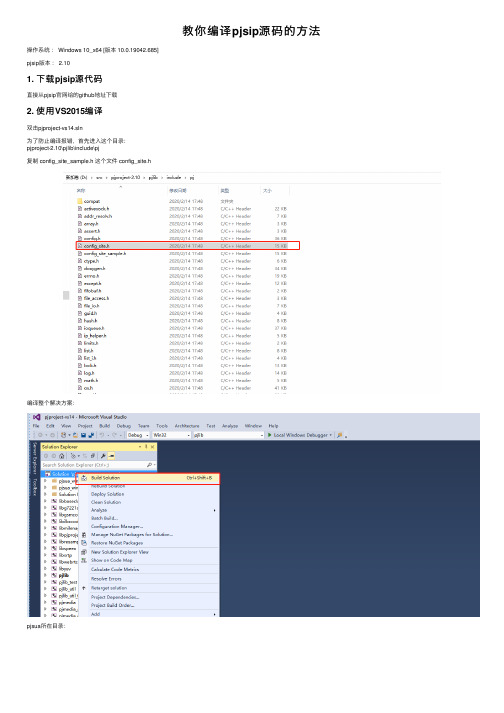Expand the Analyze submenu arrow

[x=215, y=511]
